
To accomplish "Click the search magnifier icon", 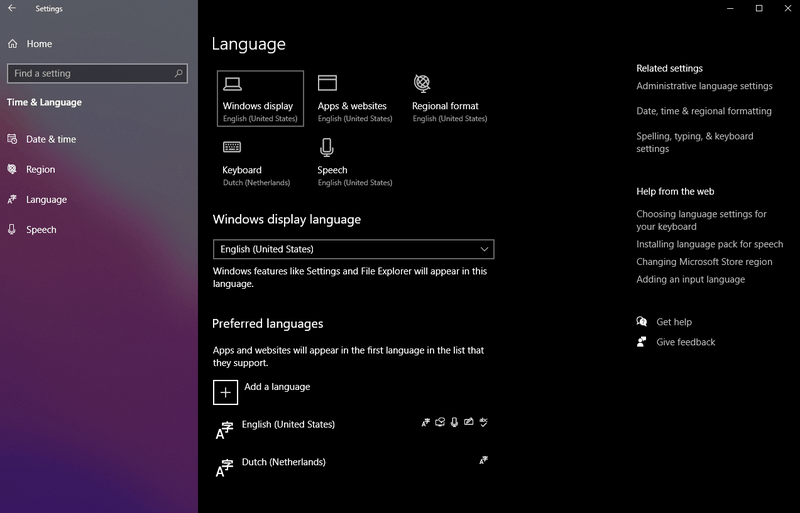I will (x=178, y=74).
